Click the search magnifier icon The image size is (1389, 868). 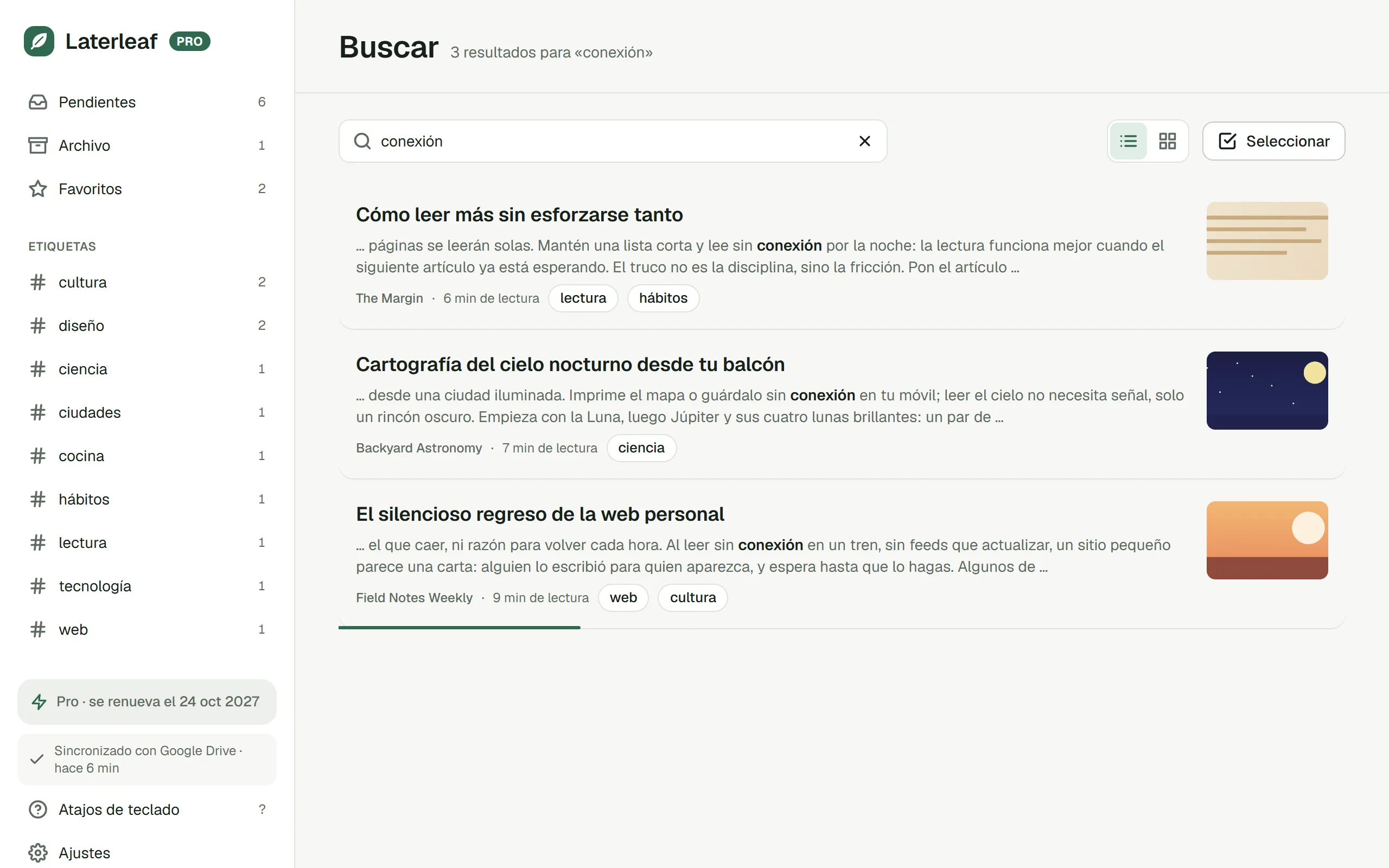pos(362,141)
